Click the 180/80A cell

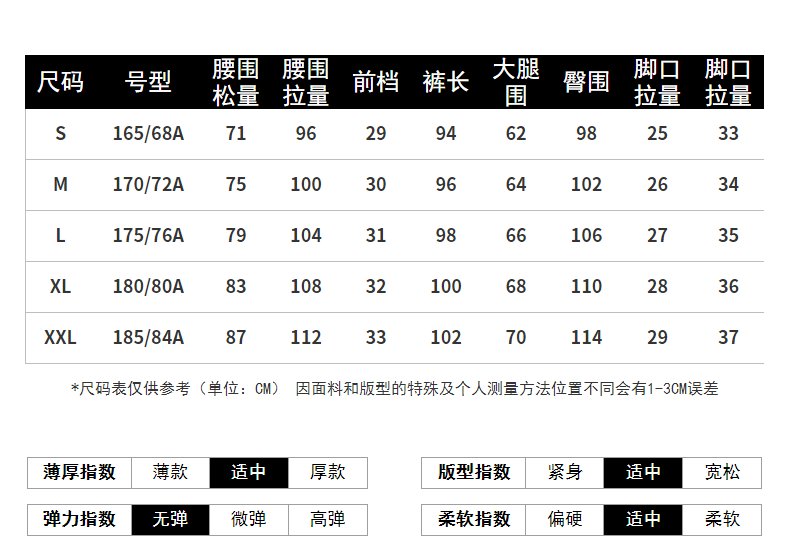pos(148,287)
